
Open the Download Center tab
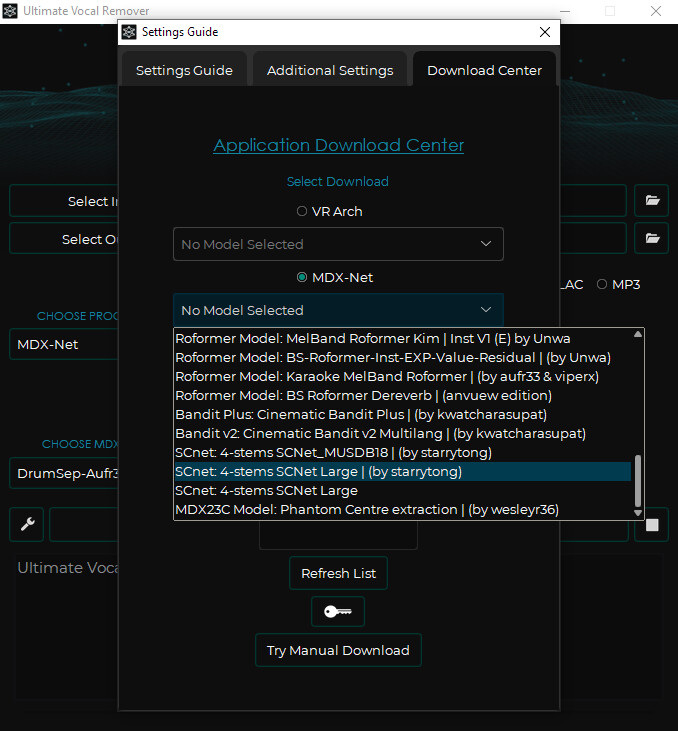(x=484, y=70)
